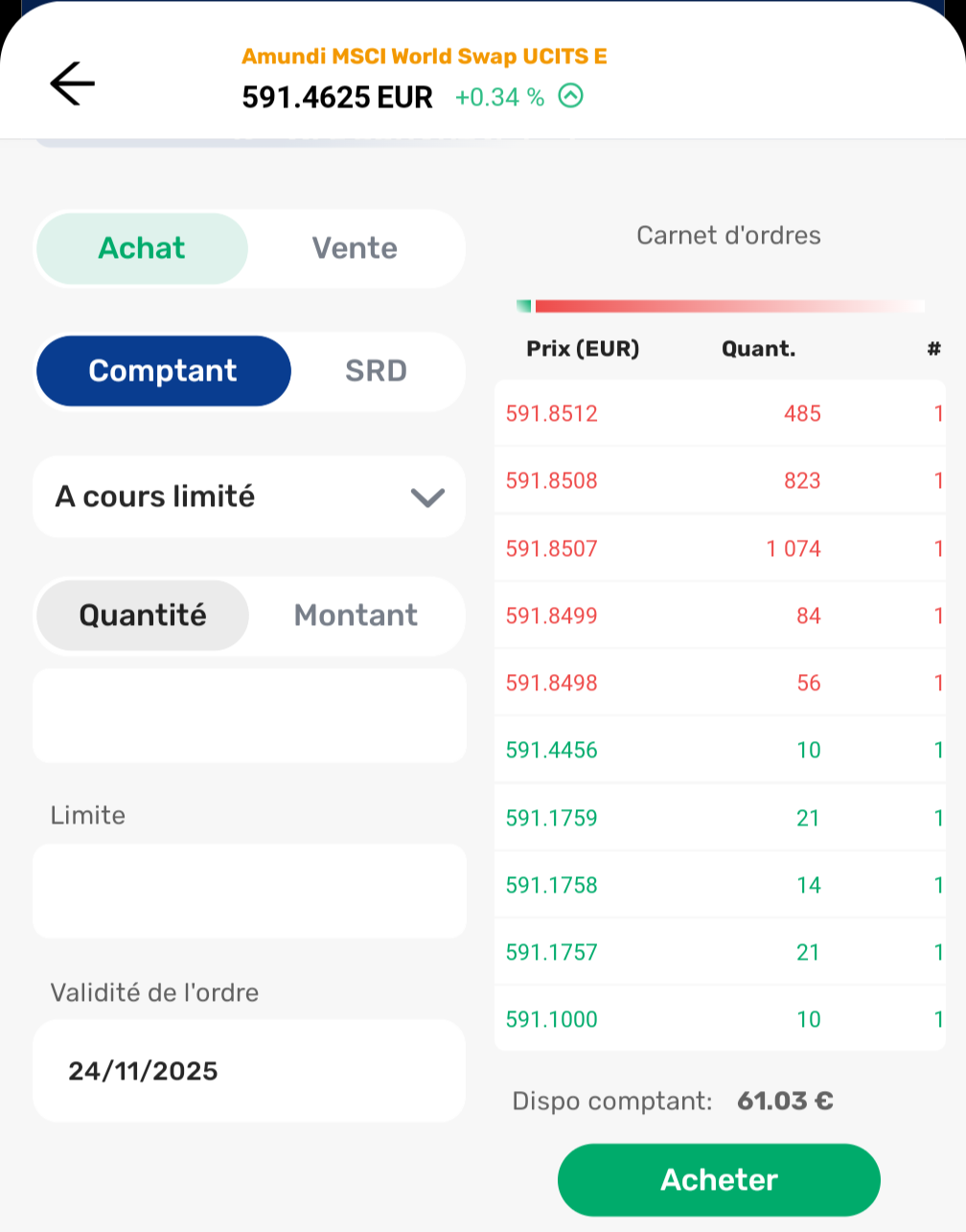Select the Quantité tab

(x=143, y=616)
